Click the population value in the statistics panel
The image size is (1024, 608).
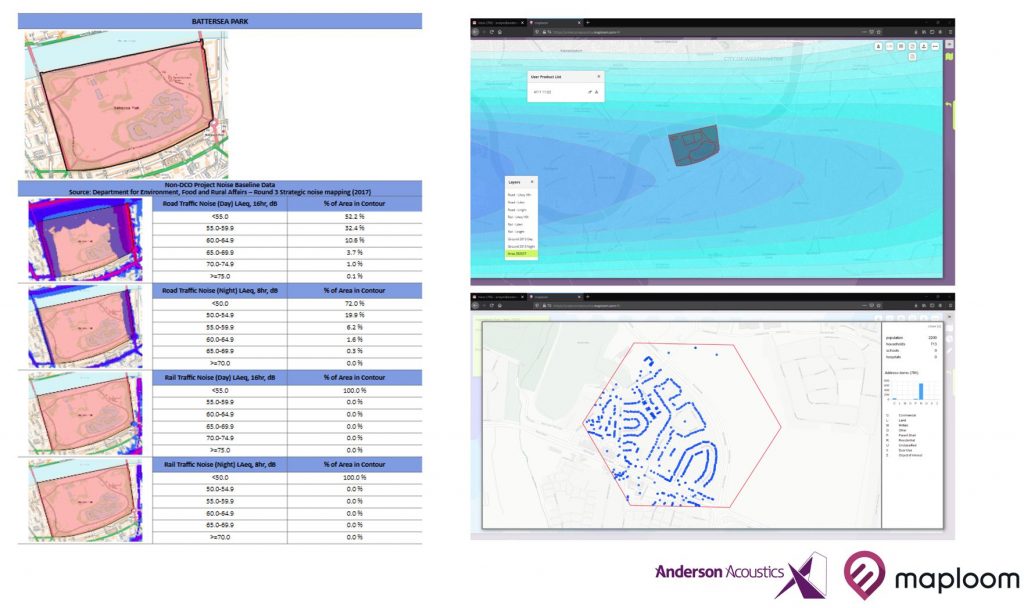click(x=933, y=338)
